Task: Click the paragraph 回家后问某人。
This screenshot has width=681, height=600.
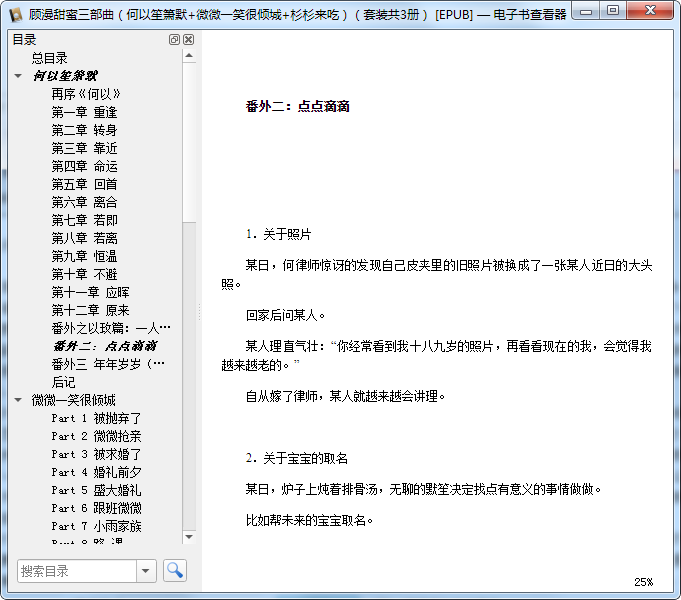Action: [285, 315]
